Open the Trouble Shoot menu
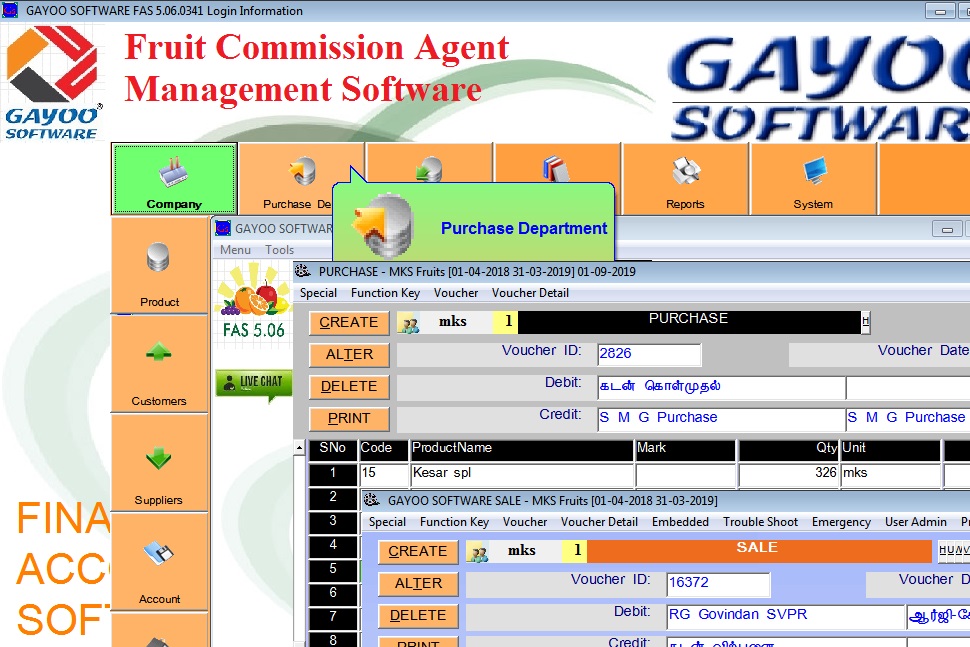This screenshot has width=970, height=647. [x=760, y=522]
